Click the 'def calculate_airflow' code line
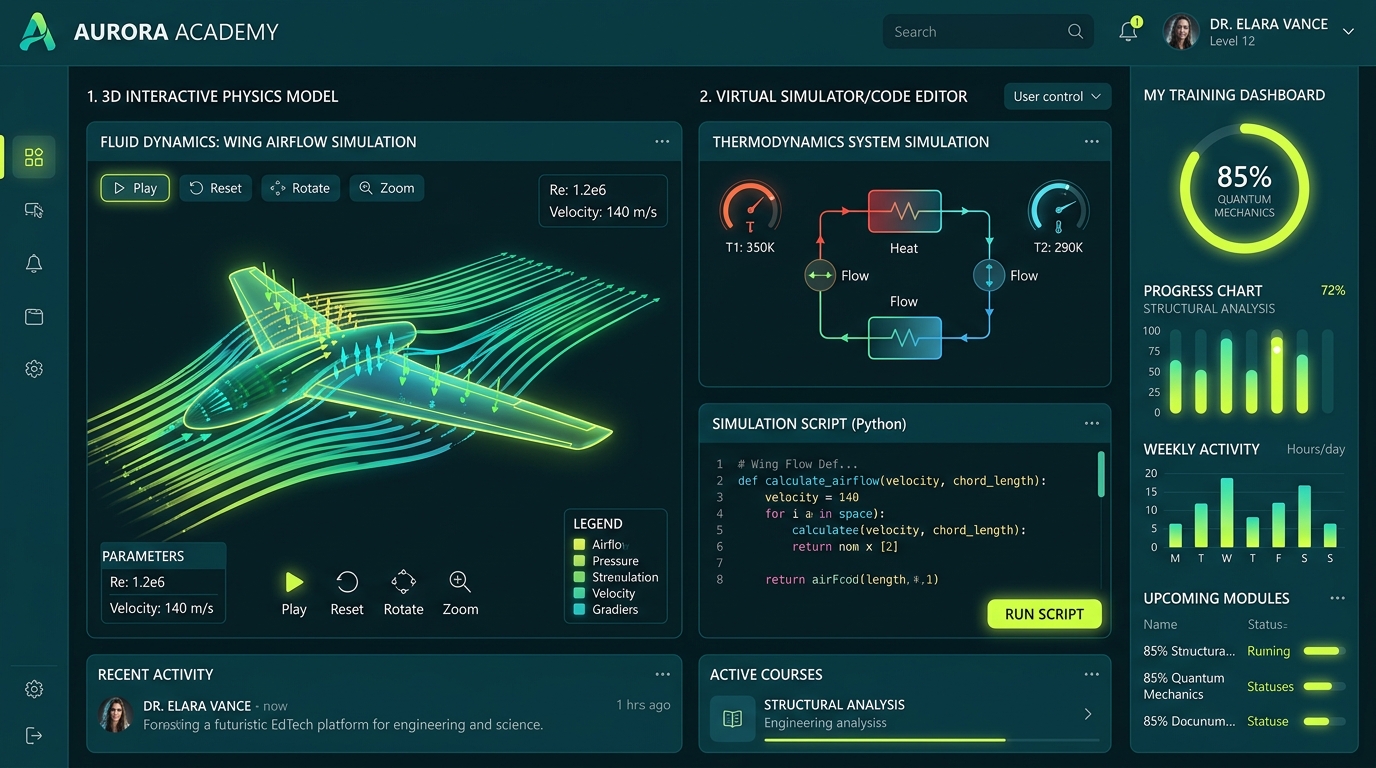Image resolution: width=1376 pixels, height=768 pixels. click(x=892, y=481)
